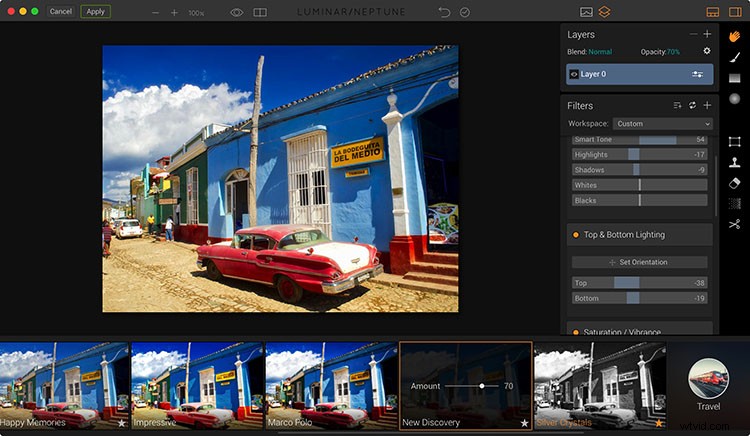Click the Shadows slider
Image resolution: width=750 pixels, height=436 pixels.
(640, 170)
